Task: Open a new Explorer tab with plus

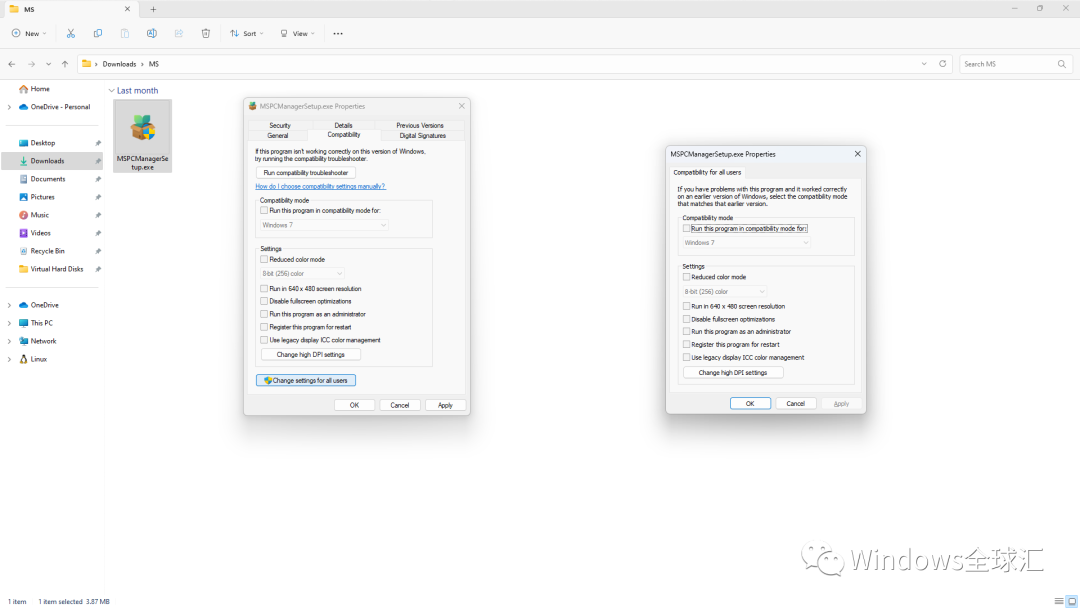Action: (153, 9)
